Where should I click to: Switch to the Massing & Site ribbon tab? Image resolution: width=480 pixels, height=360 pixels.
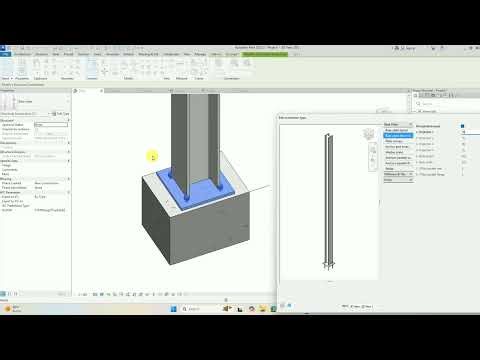[x=148, y=54]
